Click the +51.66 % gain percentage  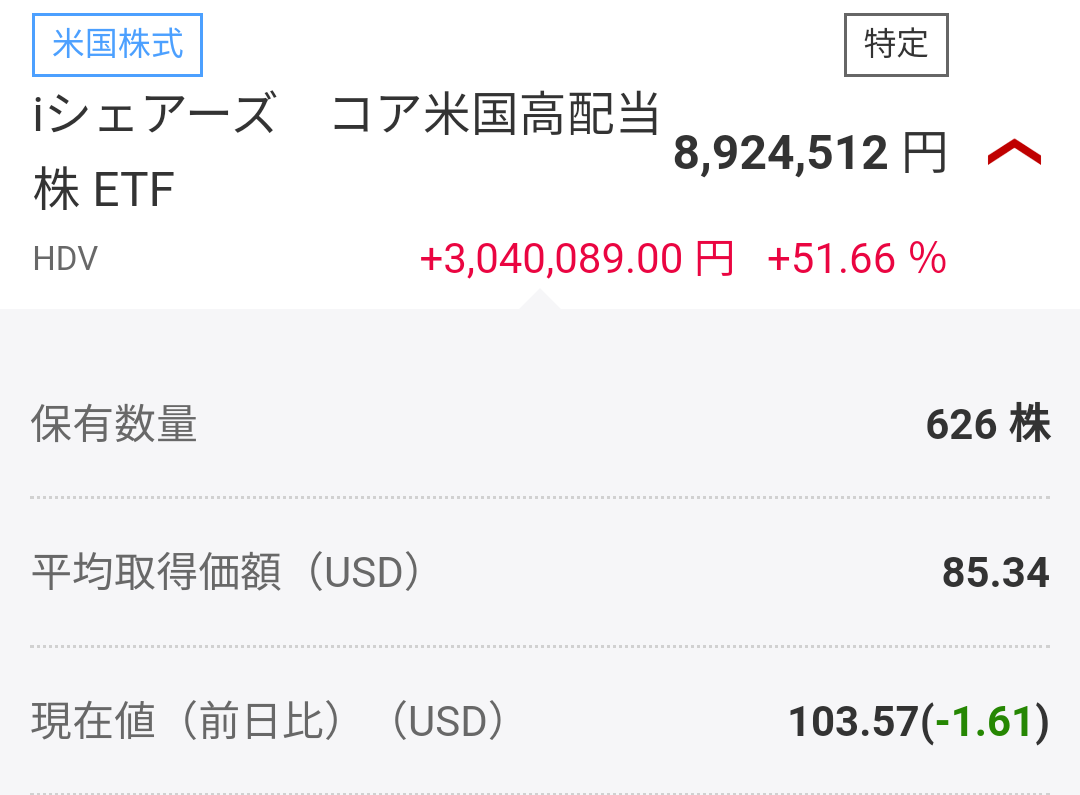tap(856, 260)
